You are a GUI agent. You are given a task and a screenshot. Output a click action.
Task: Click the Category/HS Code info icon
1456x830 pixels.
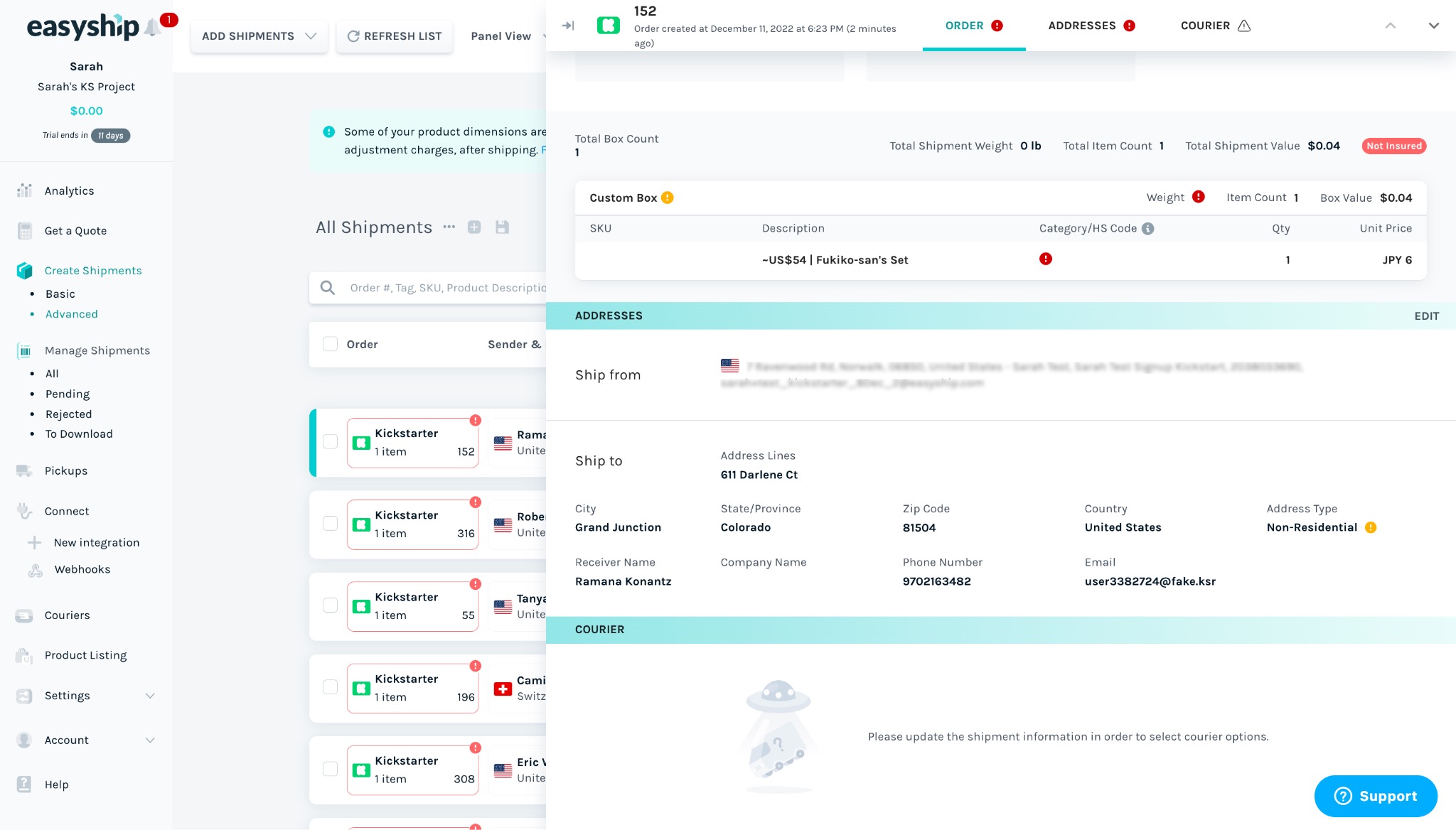click(x=1147, y=229)
